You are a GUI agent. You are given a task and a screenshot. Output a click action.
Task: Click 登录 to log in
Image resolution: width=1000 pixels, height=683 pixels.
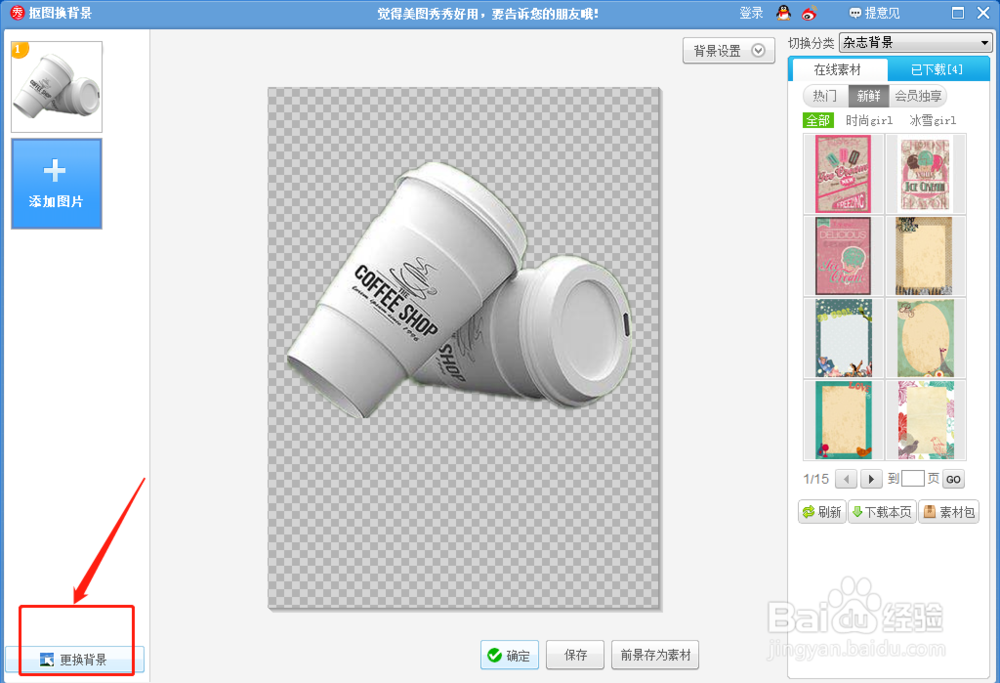(x=751, y=13)
